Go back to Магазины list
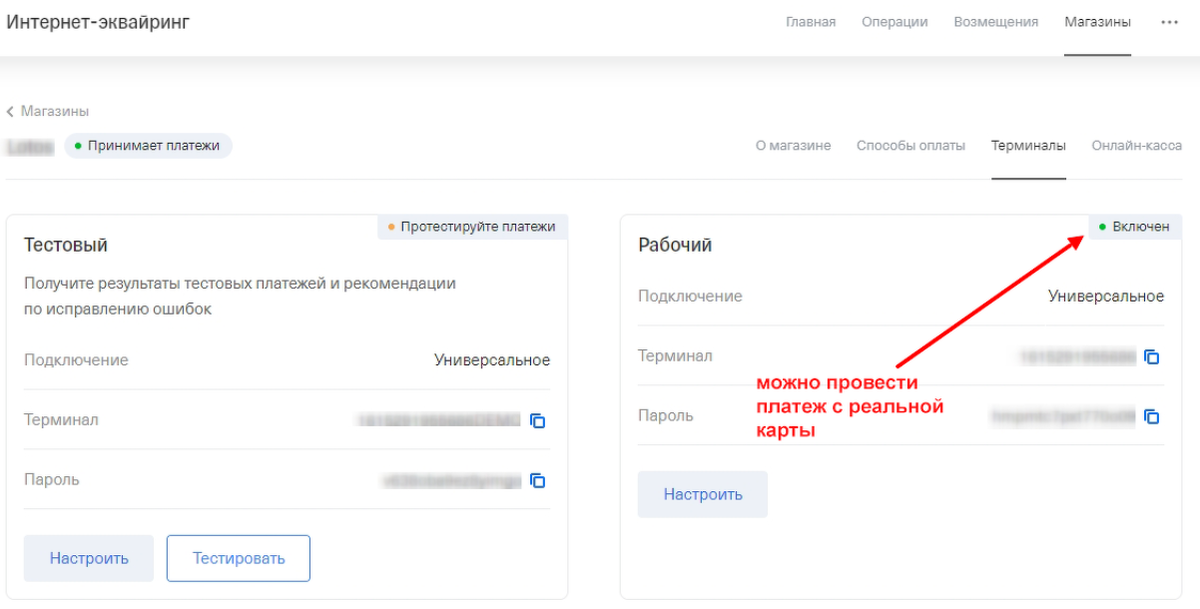The image size is (1200, 609). (48, 111)
